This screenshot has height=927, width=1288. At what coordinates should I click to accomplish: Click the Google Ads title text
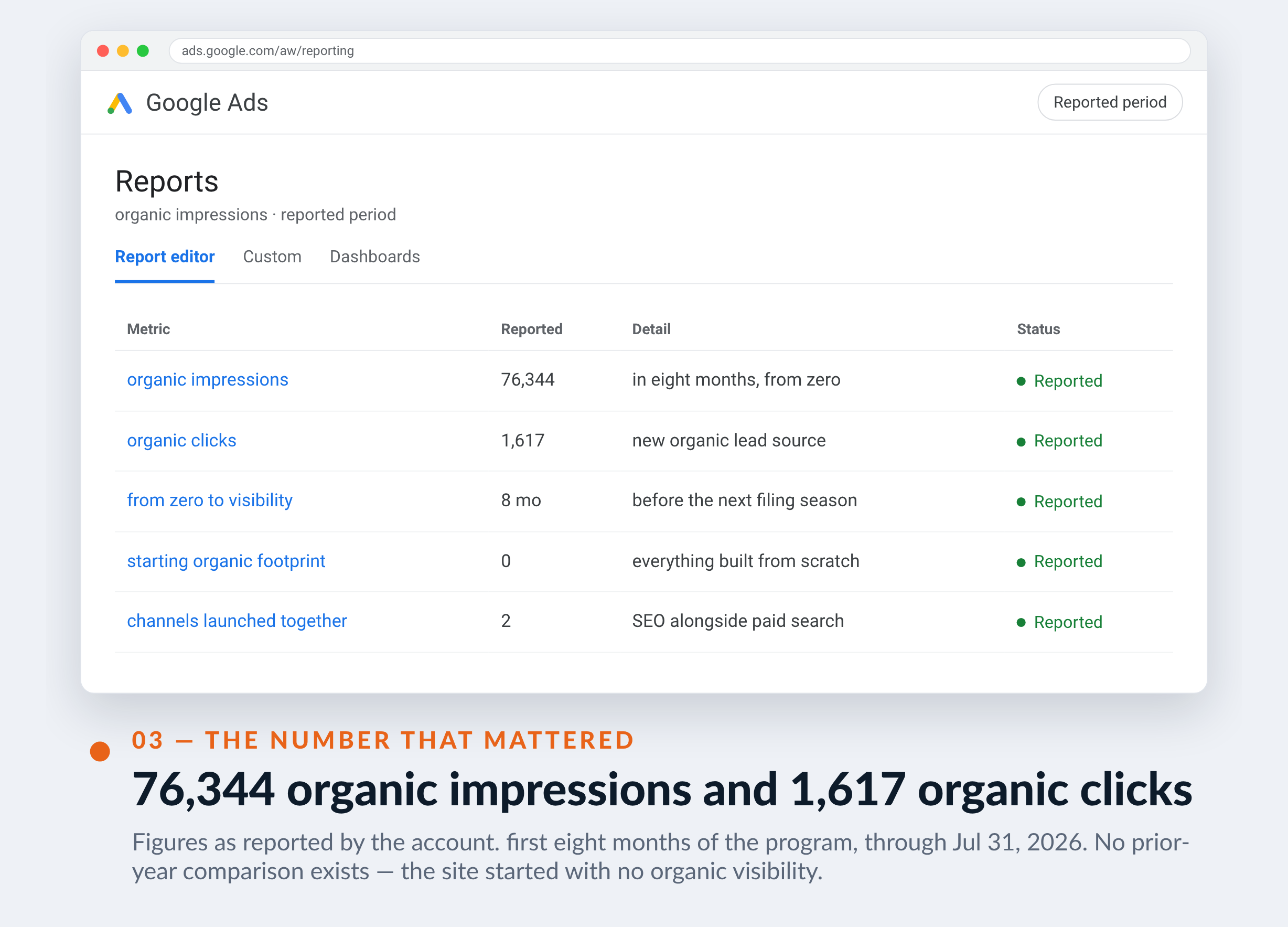coord(207,103)
